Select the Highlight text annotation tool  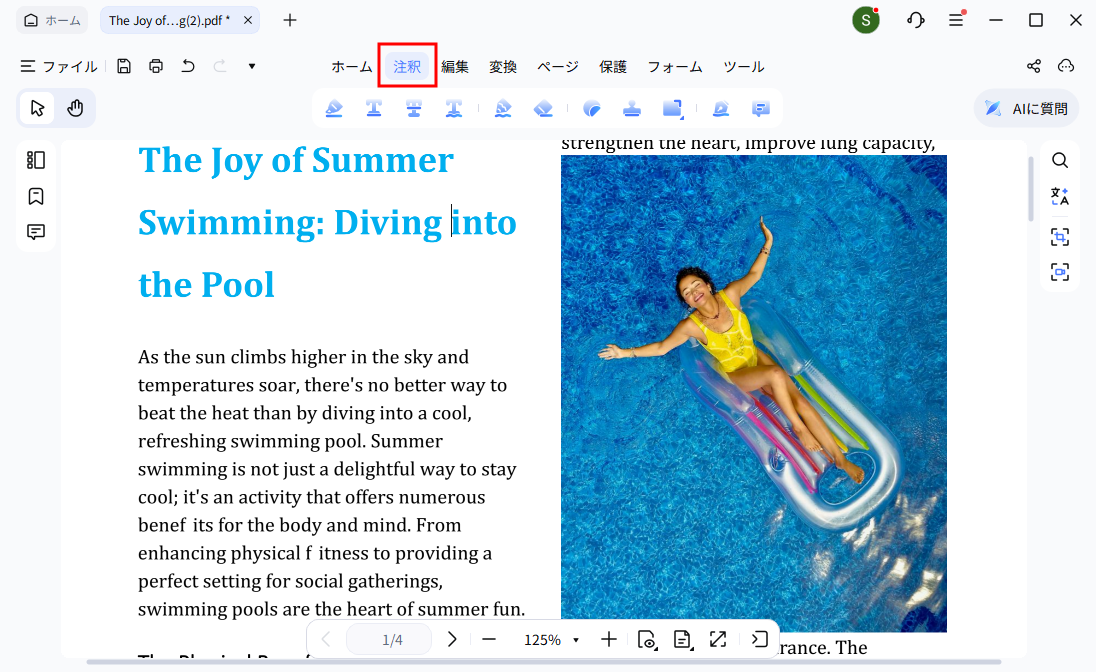334,108
